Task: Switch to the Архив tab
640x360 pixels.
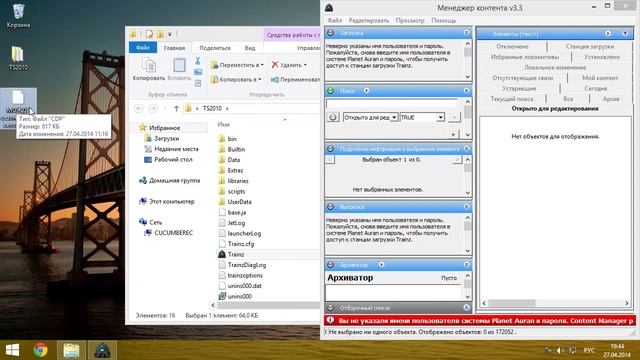Action: pos(611,99)
